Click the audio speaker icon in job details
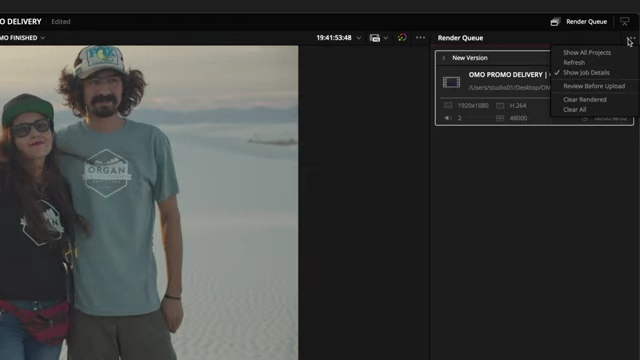The width and height of the screenshot is (640, 360). point(448,118)
